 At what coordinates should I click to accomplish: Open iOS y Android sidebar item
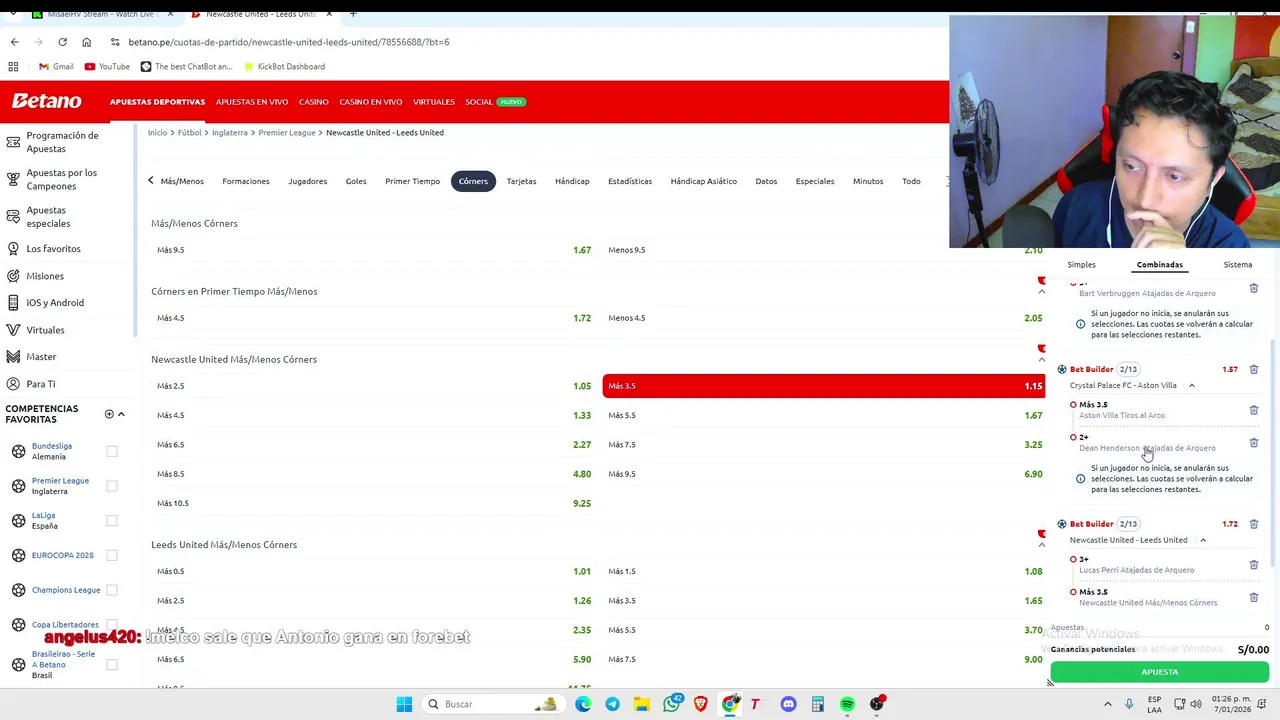tap(55, 302)
